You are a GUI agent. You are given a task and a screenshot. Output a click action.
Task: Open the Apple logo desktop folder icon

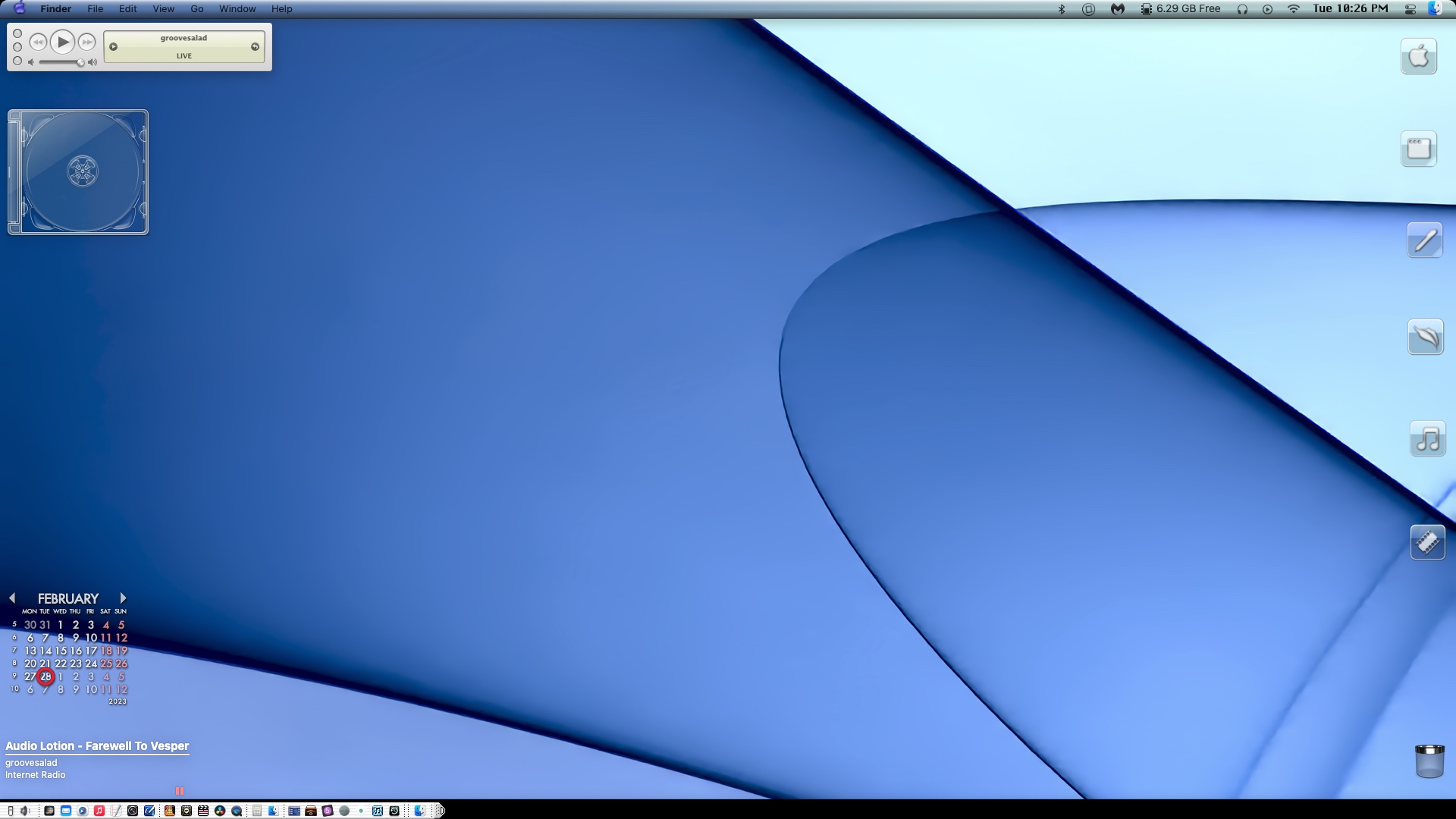click(x=1418, y=56)
